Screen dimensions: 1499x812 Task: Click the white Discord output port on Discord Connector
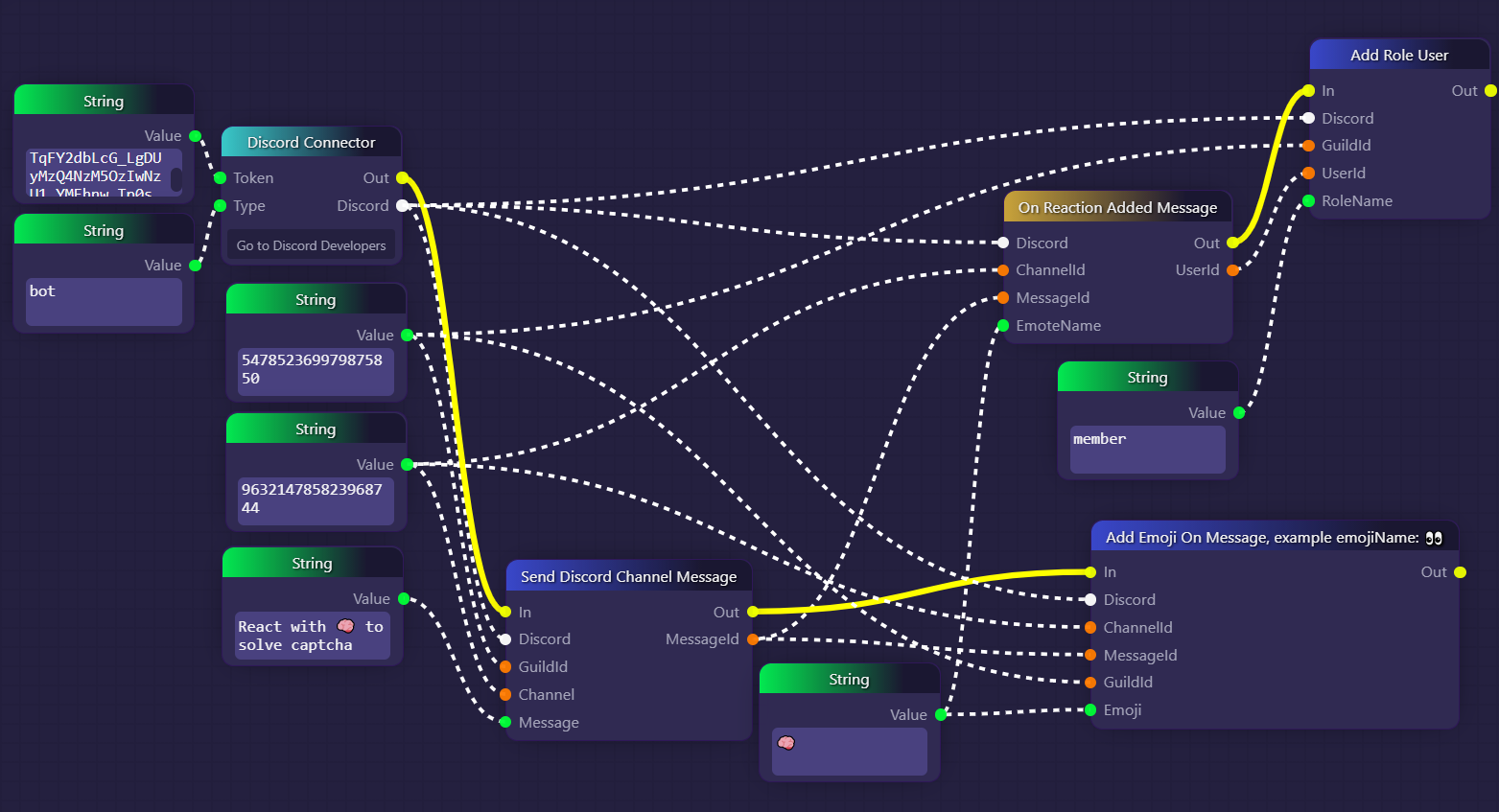click(x=402, y=206)
